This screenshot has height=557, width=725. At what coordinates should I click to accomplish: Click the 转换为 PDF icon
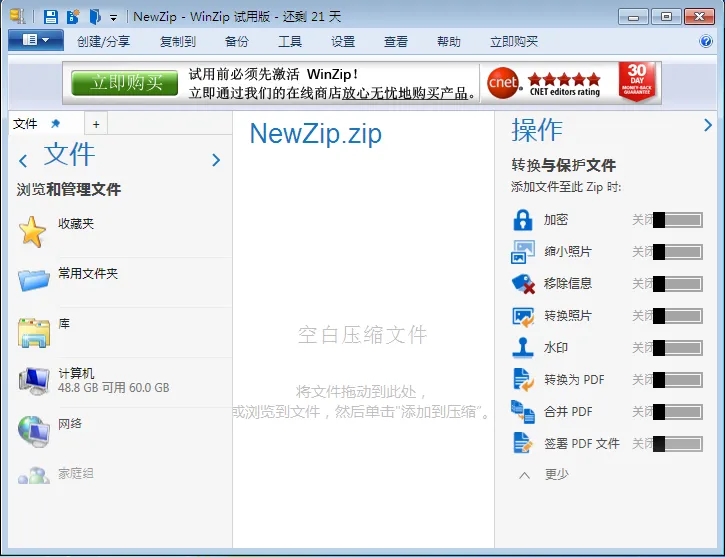pos(523,379)
